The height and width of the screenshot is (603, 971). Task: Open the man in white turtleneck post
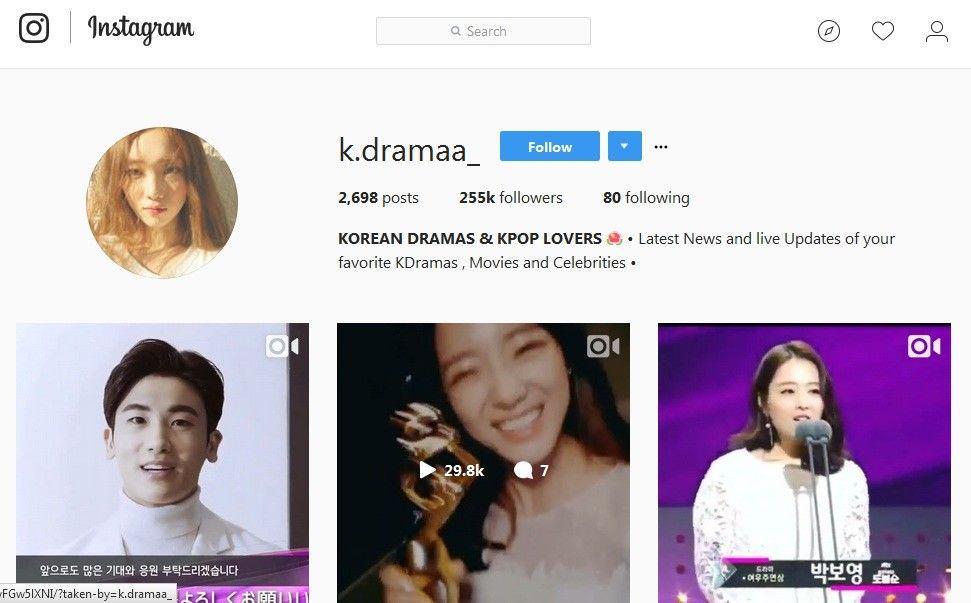(162, 463)
